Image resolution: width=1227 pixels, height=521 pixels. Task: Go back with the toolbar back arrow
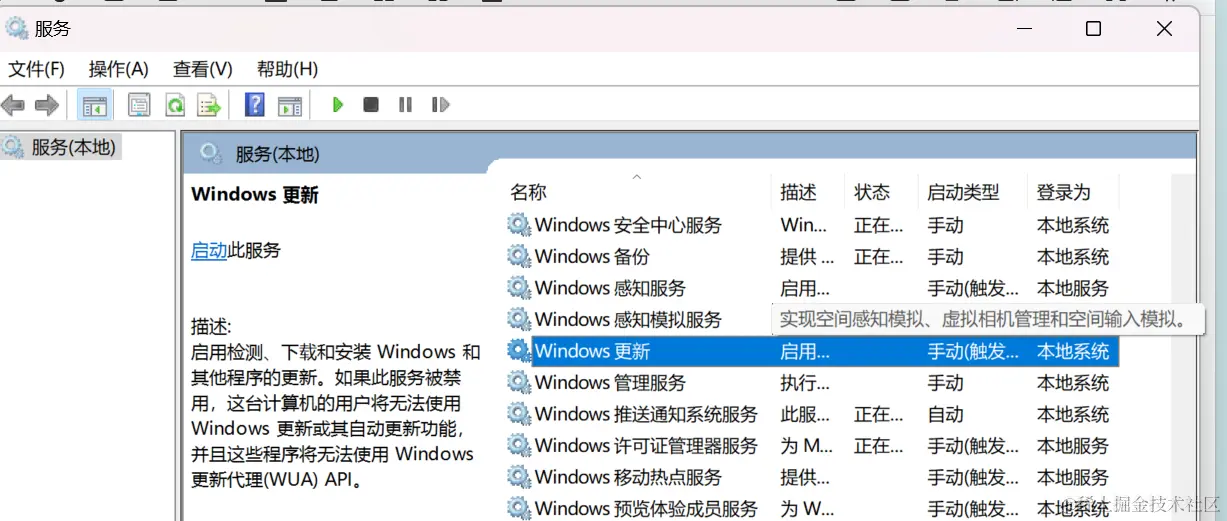click(x=13, y=104)
